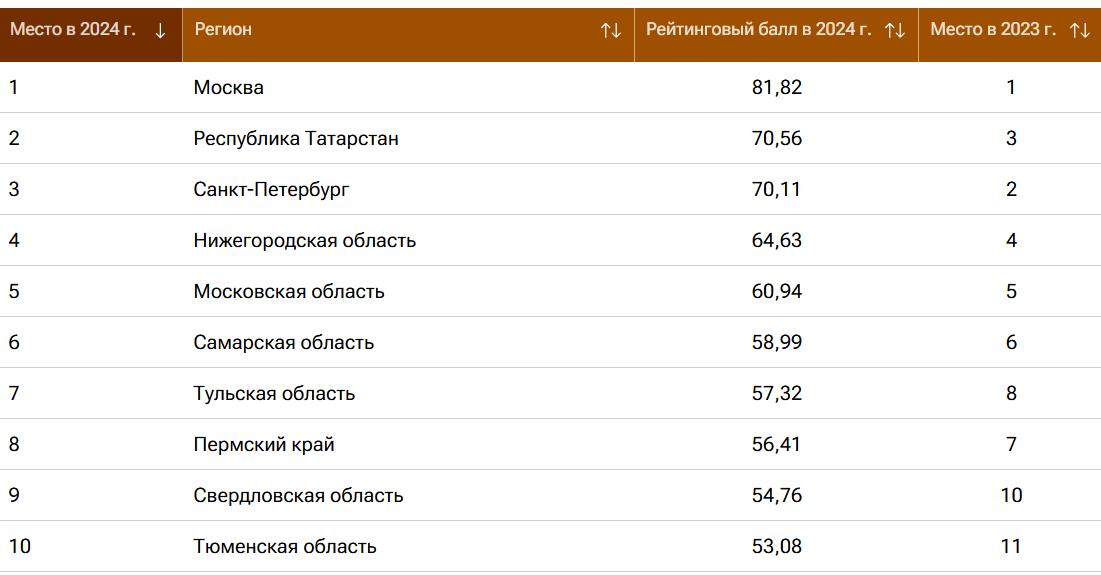Select Санкт-Петербург region cell

(272, 190)
